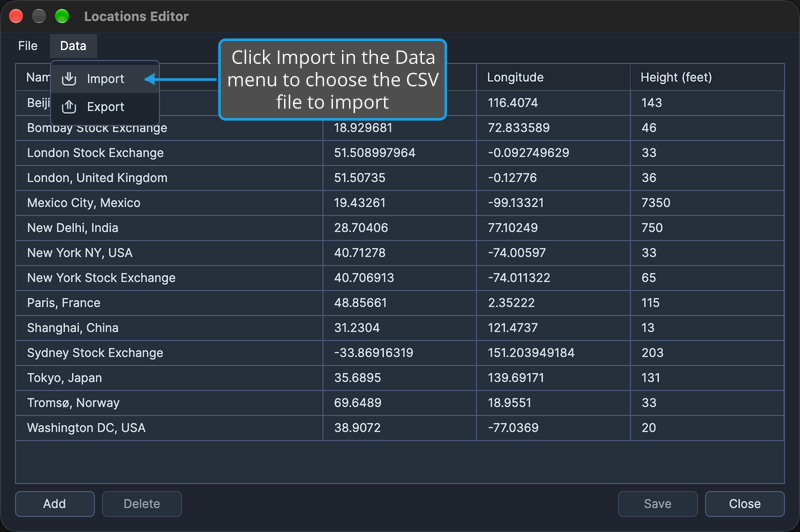Select the Tromsø, Norway name cell
Image resolution: width=800 pixels, height=532 pixels.
pyautogui.click(x=169, y=403)
